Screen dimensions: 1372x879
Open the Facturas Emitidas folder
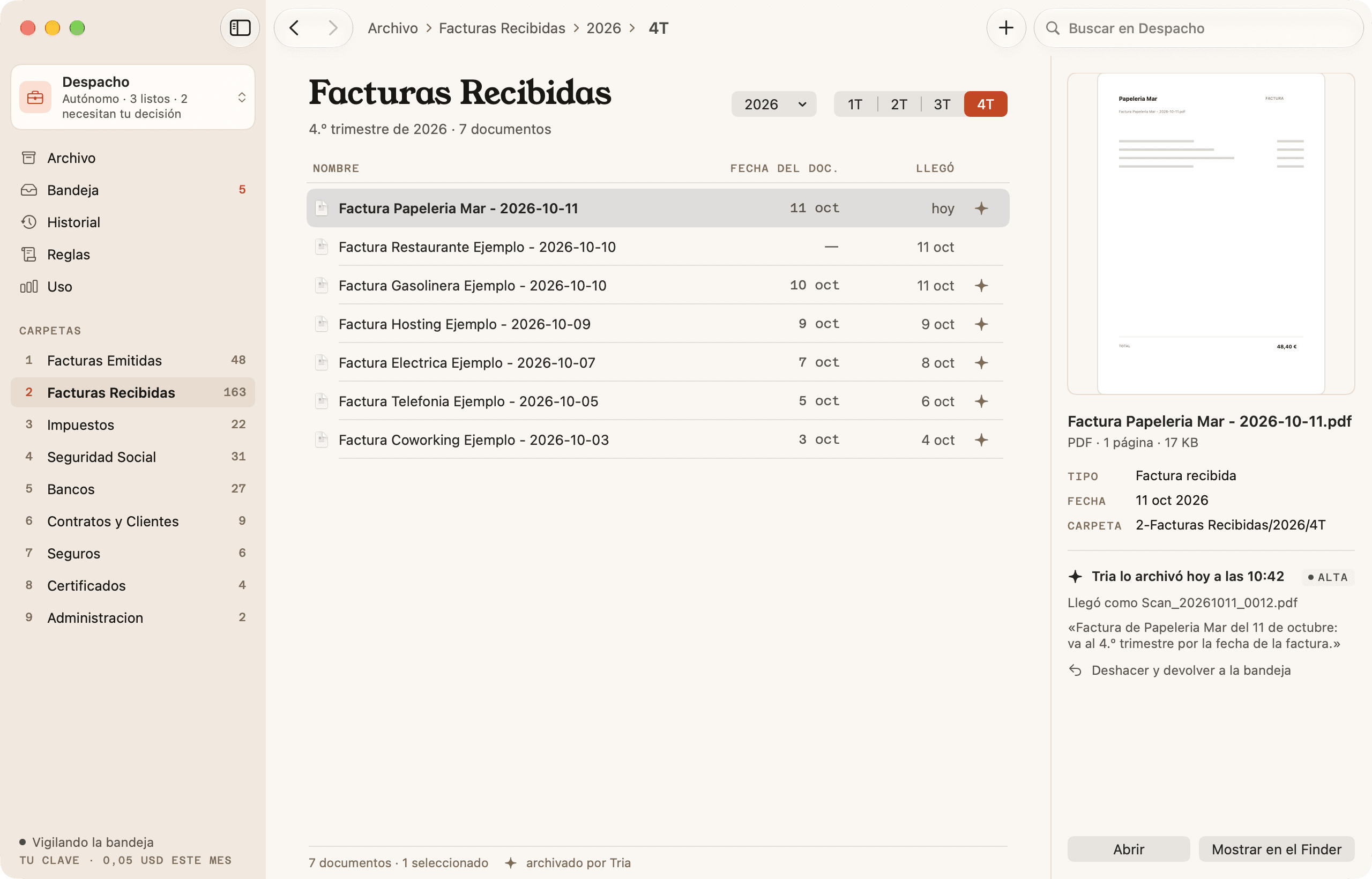[133, 360]
